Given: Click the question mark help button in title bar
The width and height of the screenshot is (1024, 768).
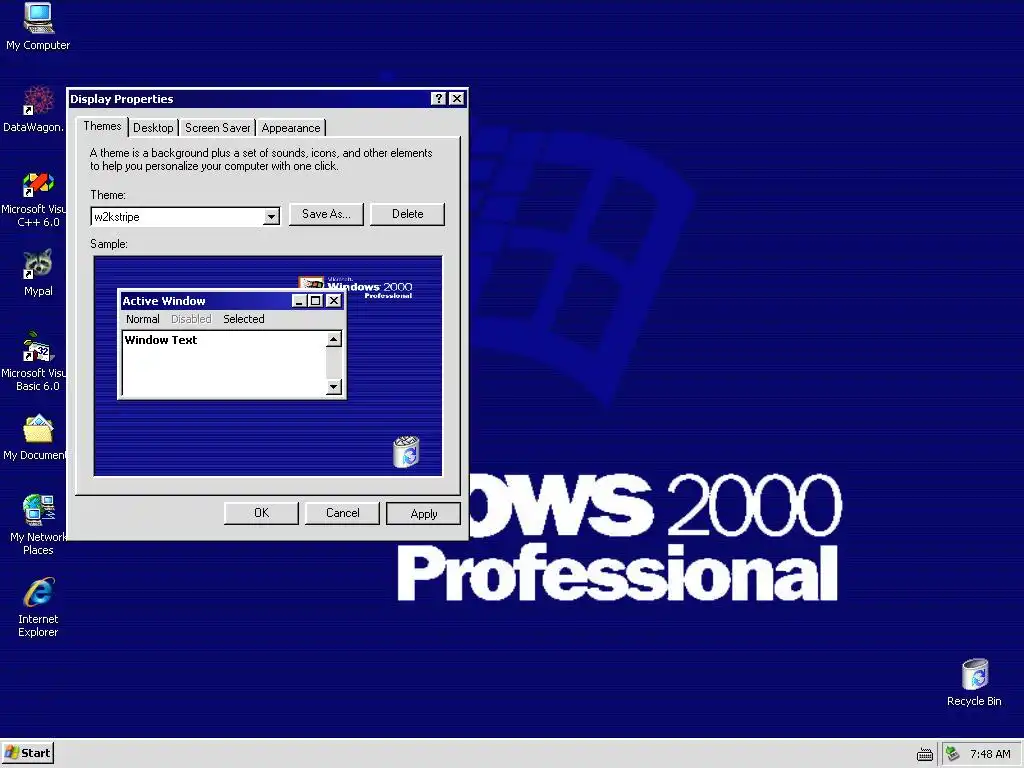Looking at the screenshot, I should point(438,99).
